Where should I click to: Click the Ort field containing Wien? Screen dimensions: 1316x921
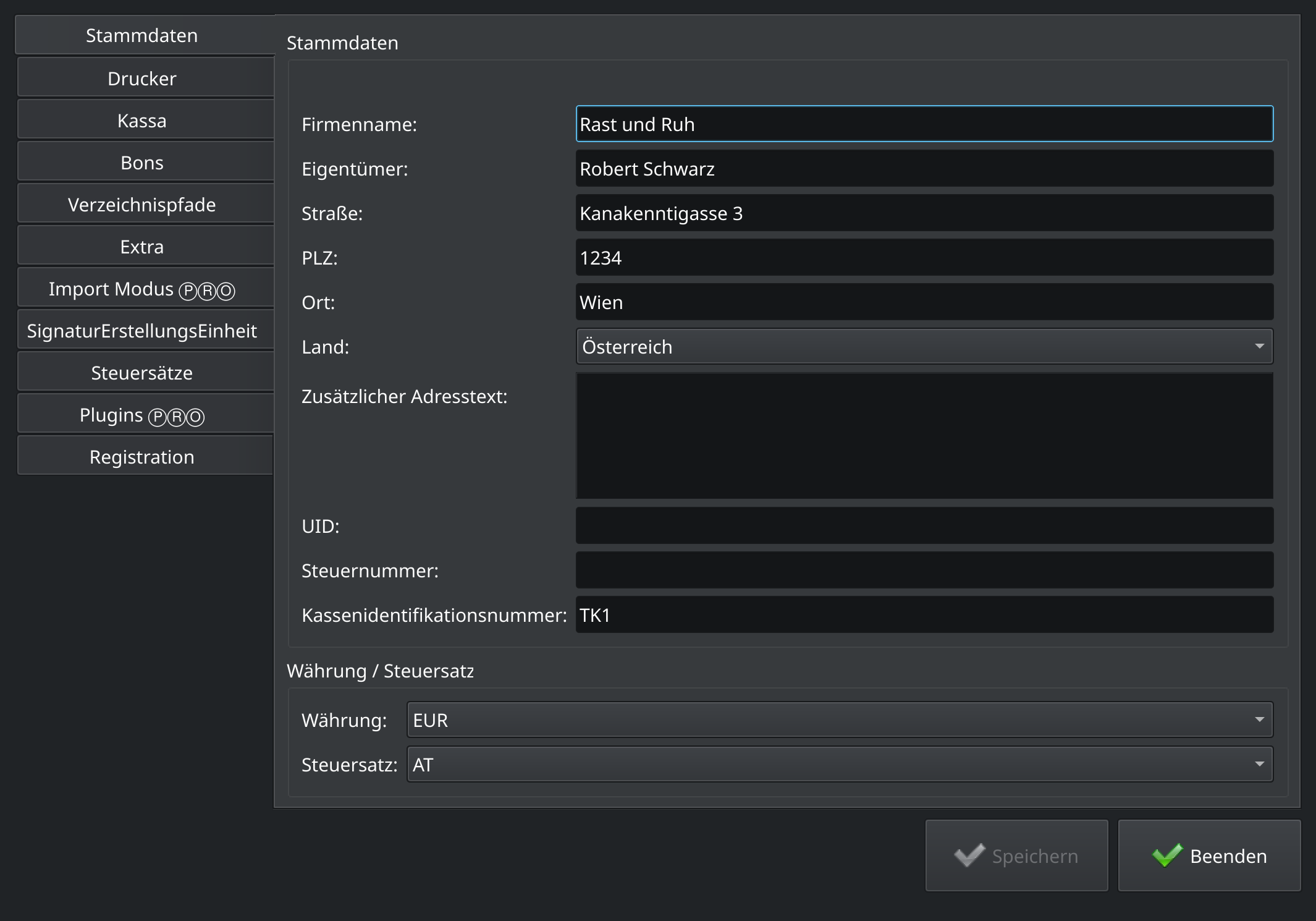pos(924,302)
